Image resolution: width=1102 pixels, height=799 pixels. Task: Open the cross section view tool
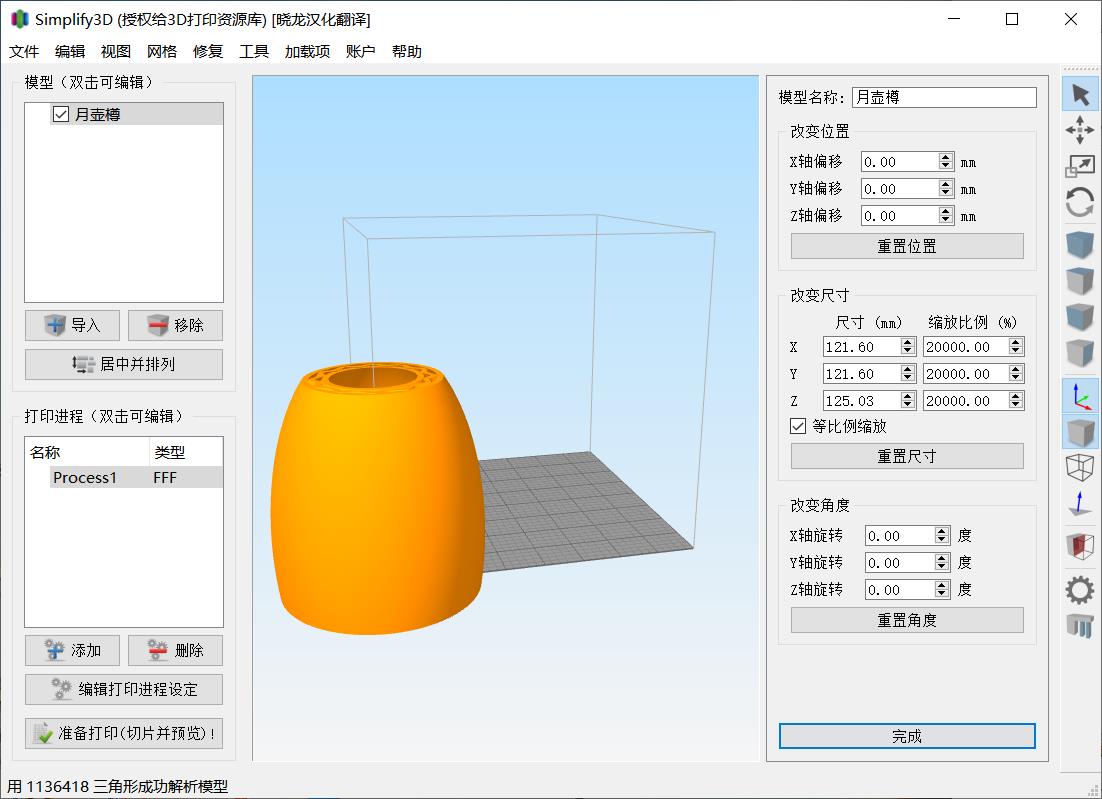[1080, 546]
